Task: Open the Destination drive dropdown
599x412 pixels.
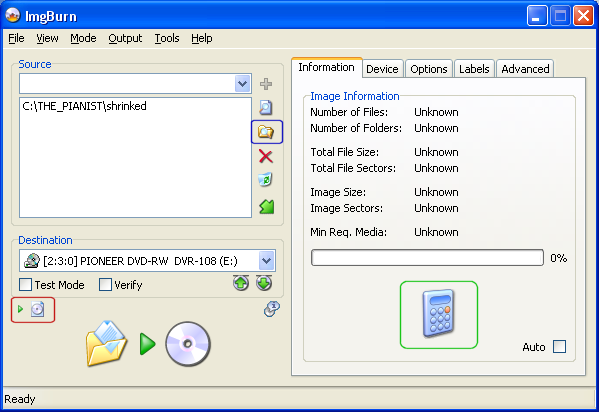Action: (267, 261)
